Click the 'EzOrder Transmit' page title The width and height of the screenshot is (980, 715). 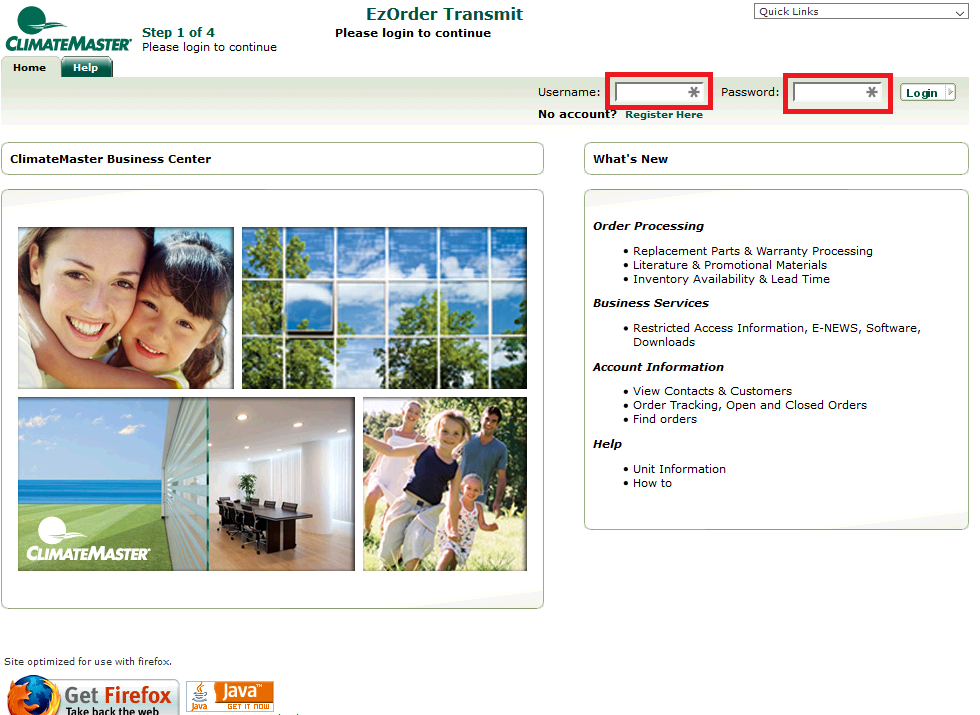[x=444, y=14]
